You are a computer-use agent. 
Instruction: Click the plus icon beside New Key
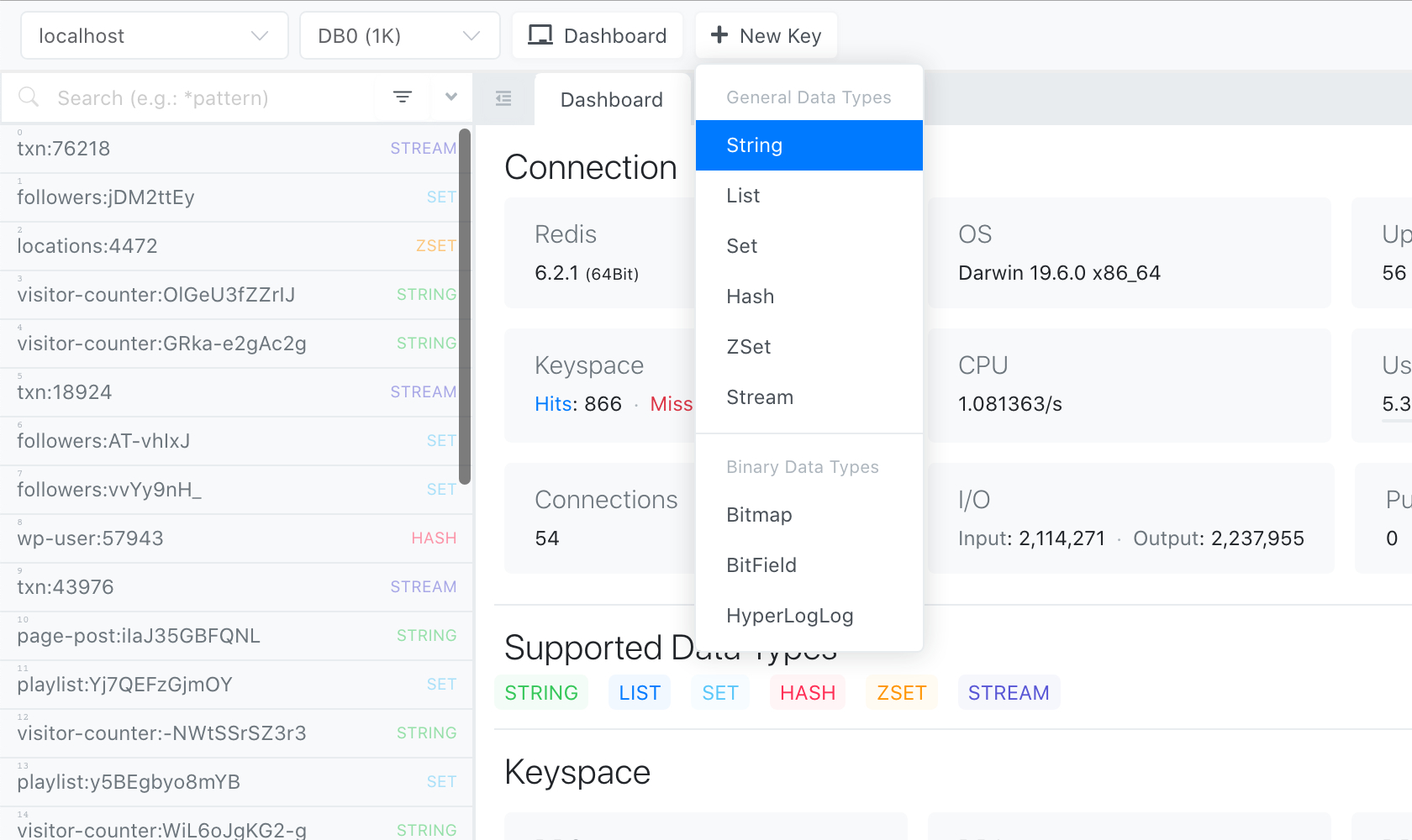719,35
